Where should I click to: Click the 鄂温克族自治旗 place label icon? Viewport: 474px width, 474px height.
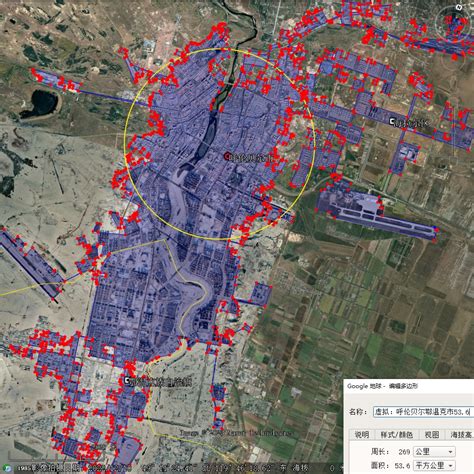click(x=127, y=381)
